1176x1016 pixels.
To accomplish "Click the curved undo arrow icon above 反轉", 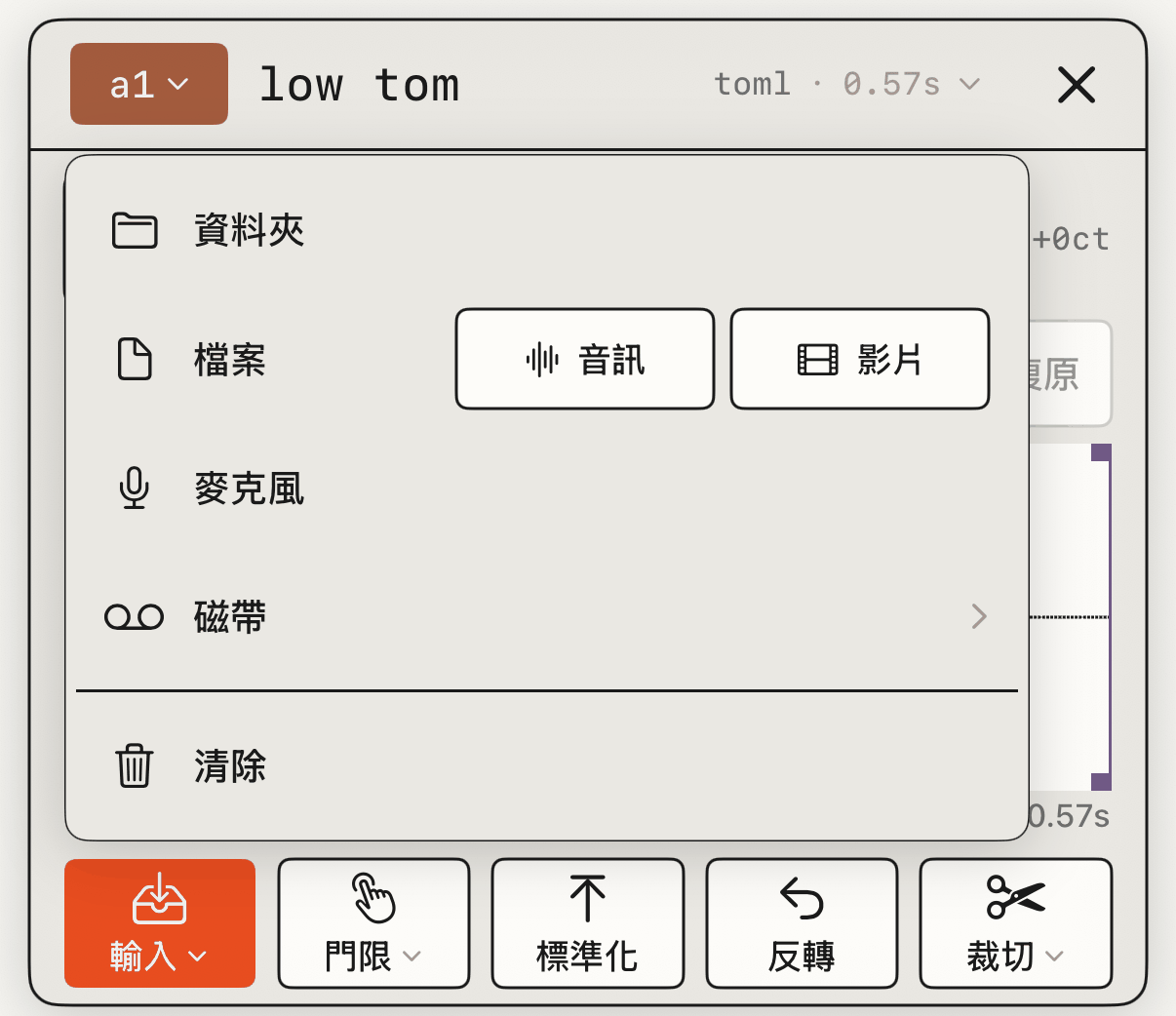I will pos(802,898).
